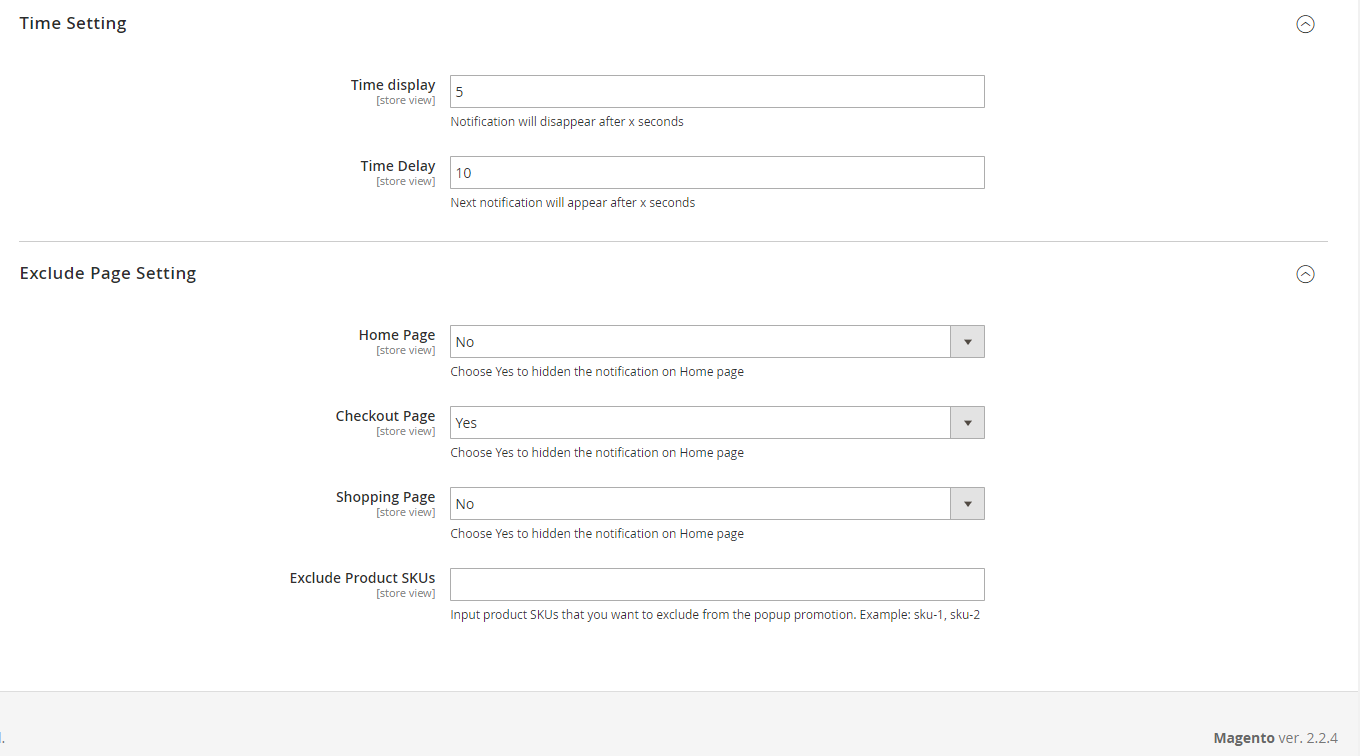1360x756 pixels.
Task: Click the Magento version text in footer
Action: coord(1275,738)
